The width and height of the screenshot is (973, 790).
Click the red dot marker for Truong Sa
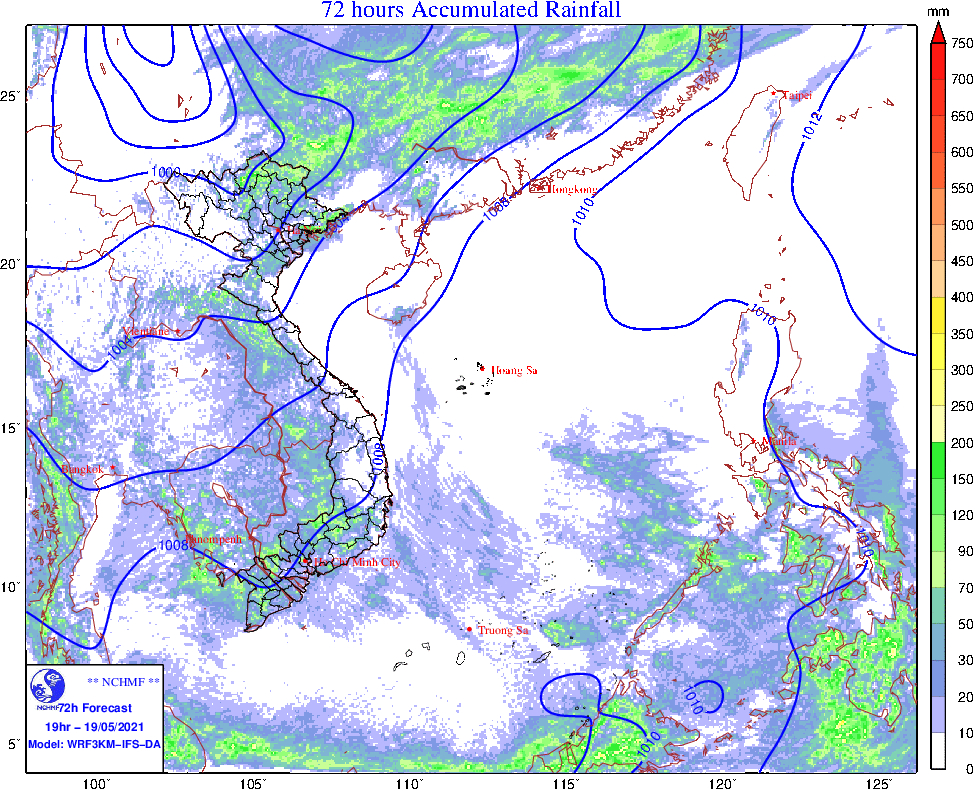(469, 629)
